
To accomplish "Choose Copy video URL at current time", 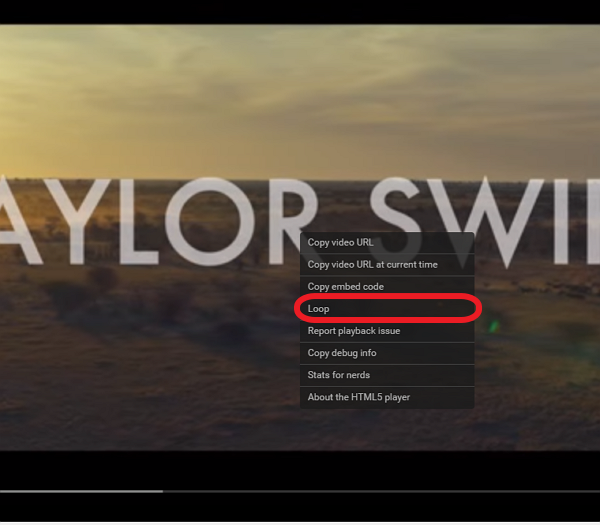I will pyautogui.click(x=387, y=265).
